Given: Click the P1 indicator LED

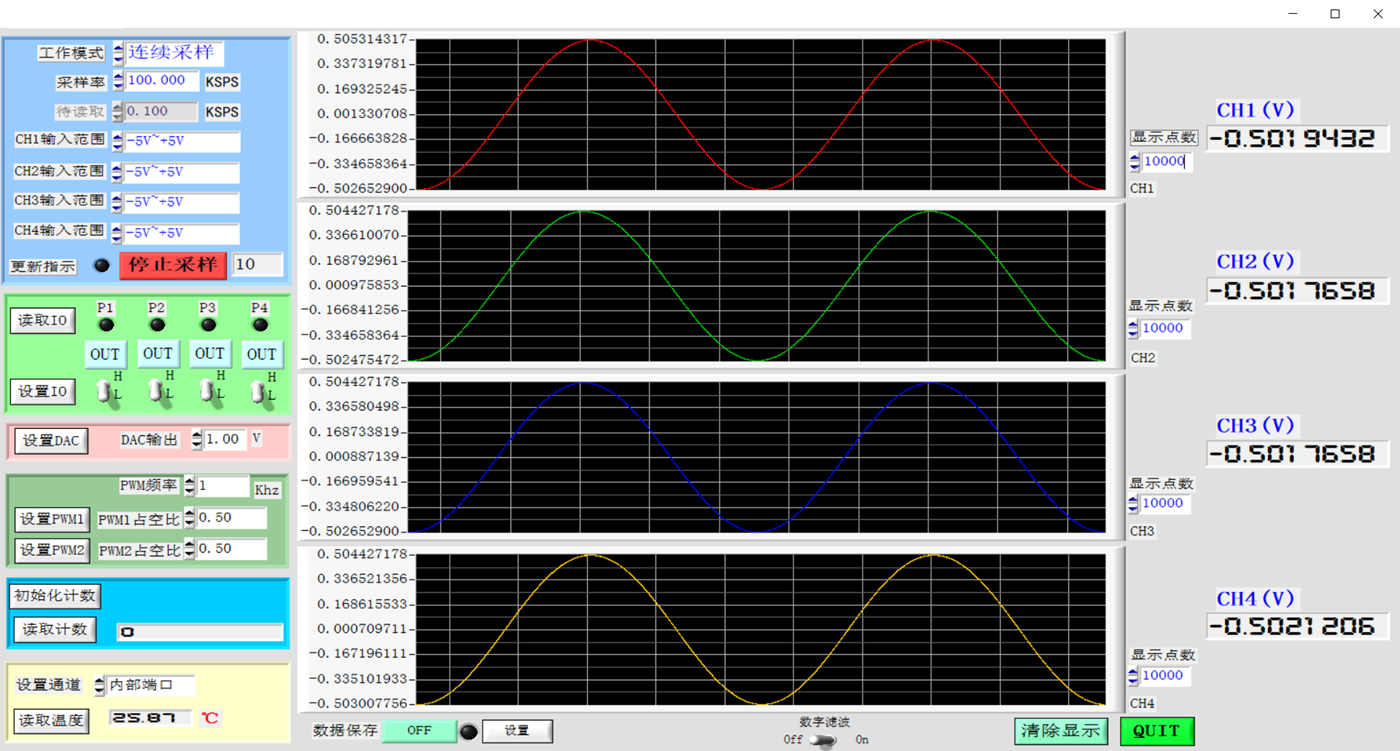Looking at the screenshot, I should 106,325.
